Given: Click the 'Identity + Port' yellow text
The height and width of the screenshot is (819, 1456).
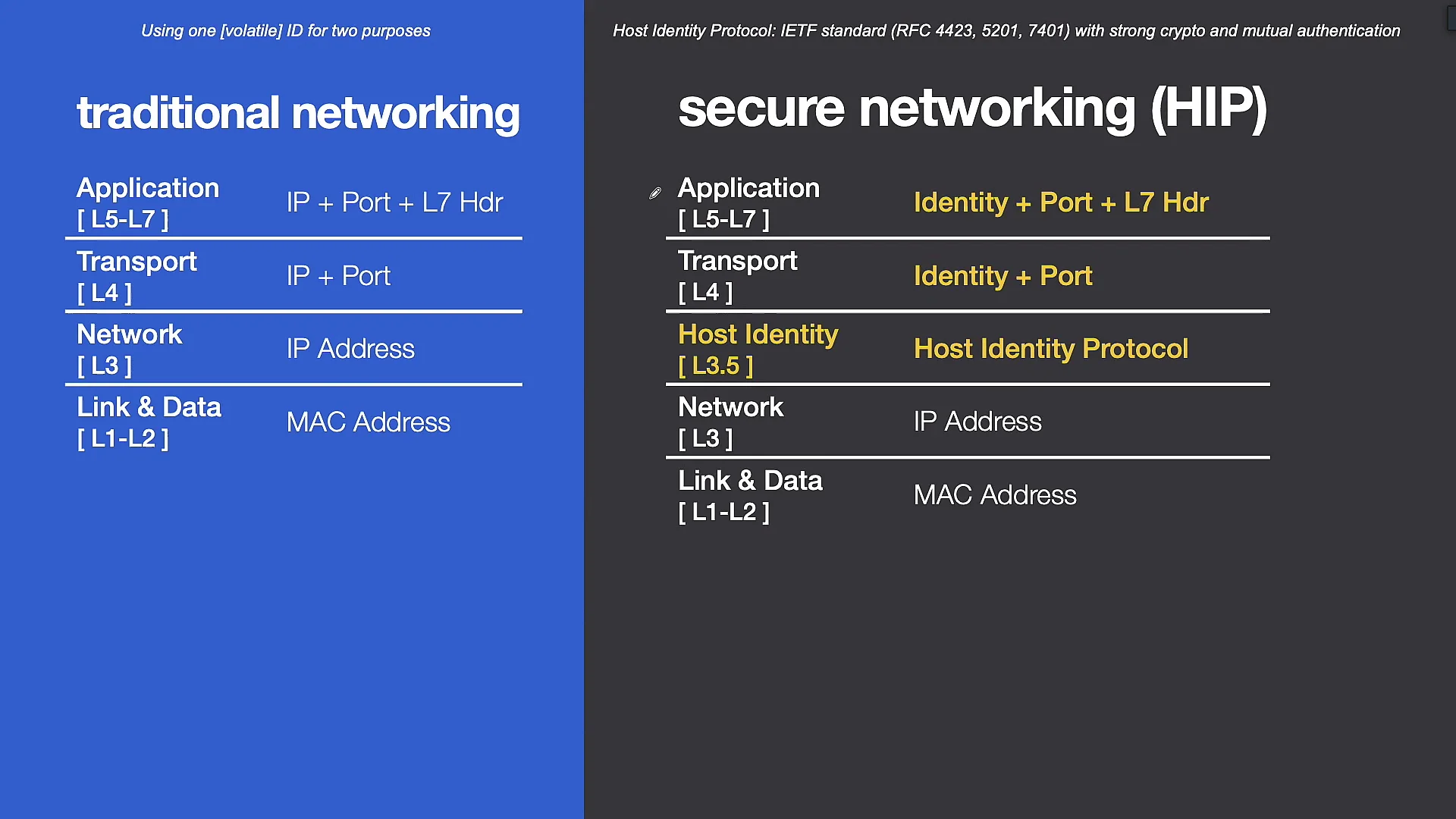Looking at the screenshot, I should pos(1003,275).
